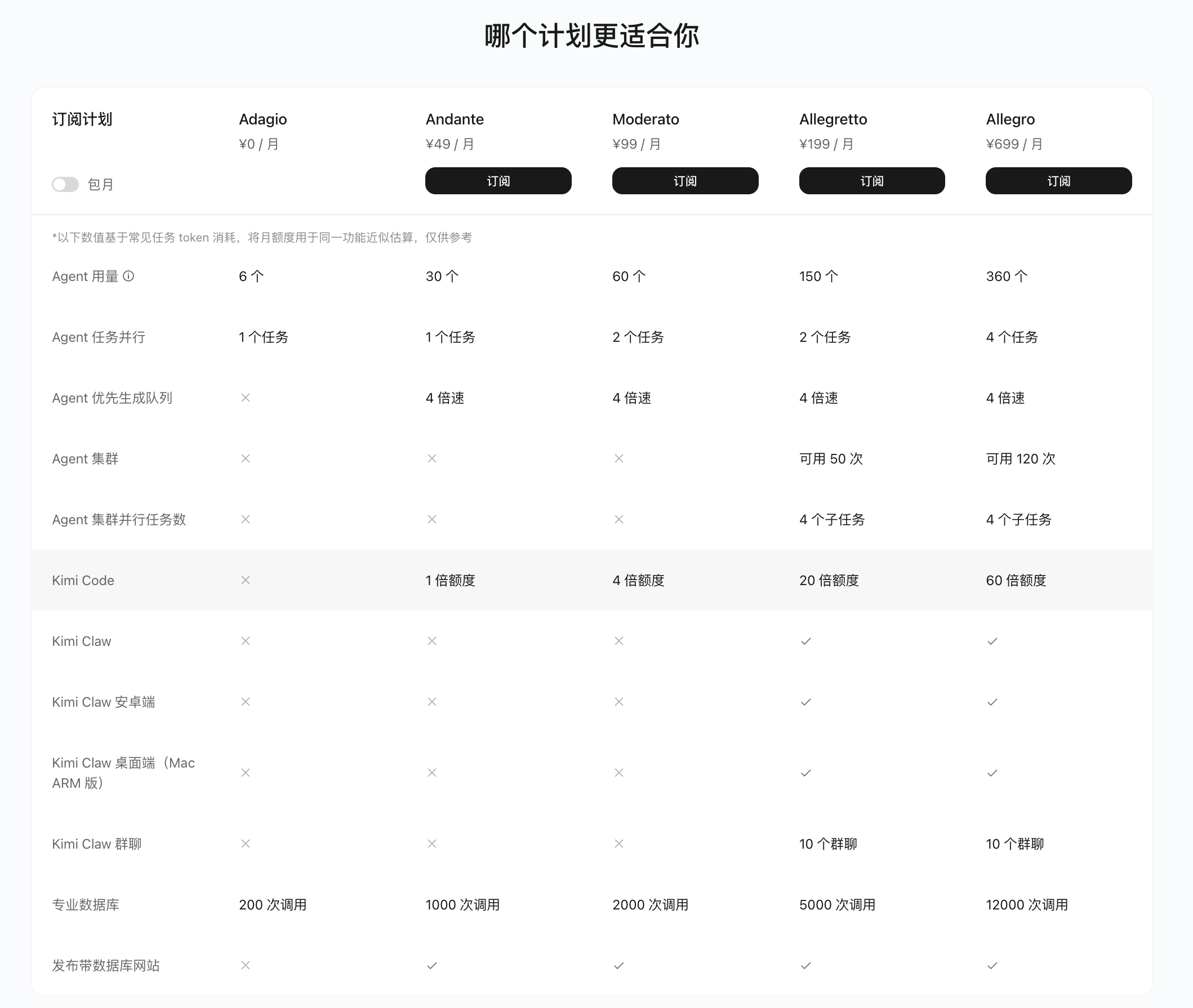Image resolution: width=1193 pixels, height=1008 pixels.
Task: Toggle the 包月 billing switch
Action: click(x=65, y=185)
